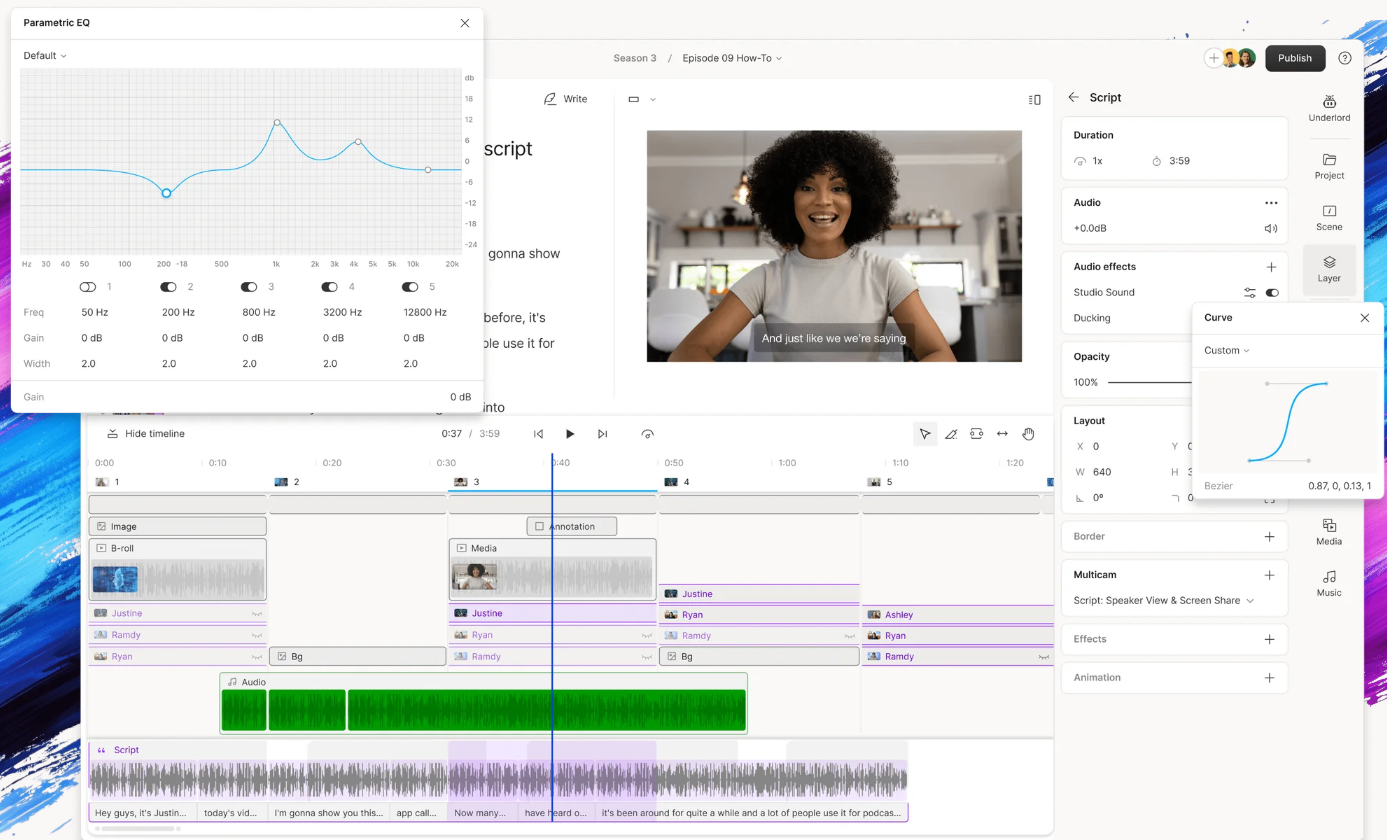Viewport: 1387px width, 840px height.
Task: Click the 12800 Hz frequency value
Action: (424, 312)
